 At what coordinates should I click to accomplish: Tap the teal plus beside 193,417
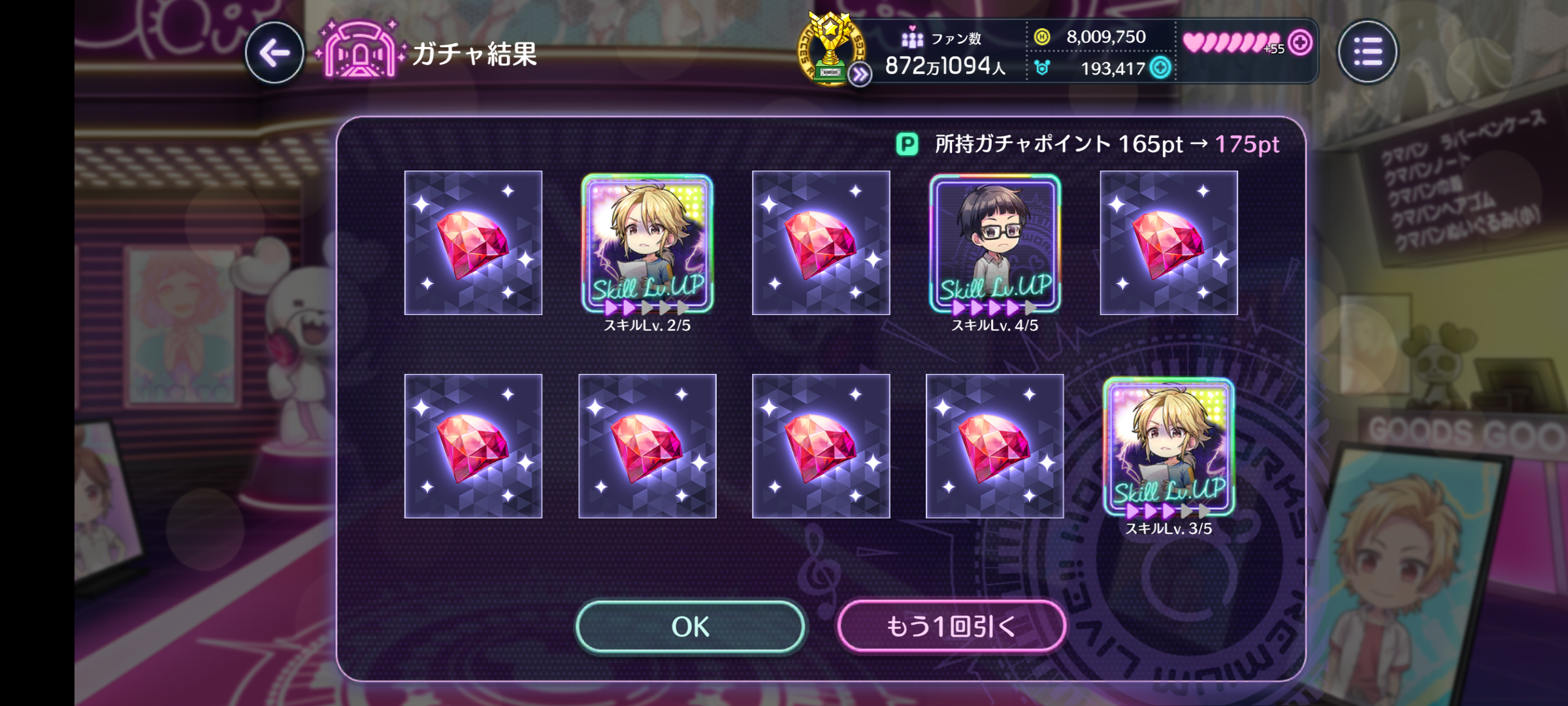pyautogui.click(x=1160, y=67)
